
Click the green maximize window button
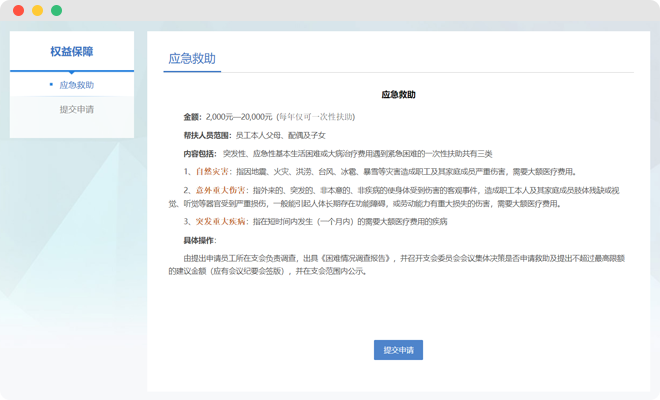click(x=56, y=11)
